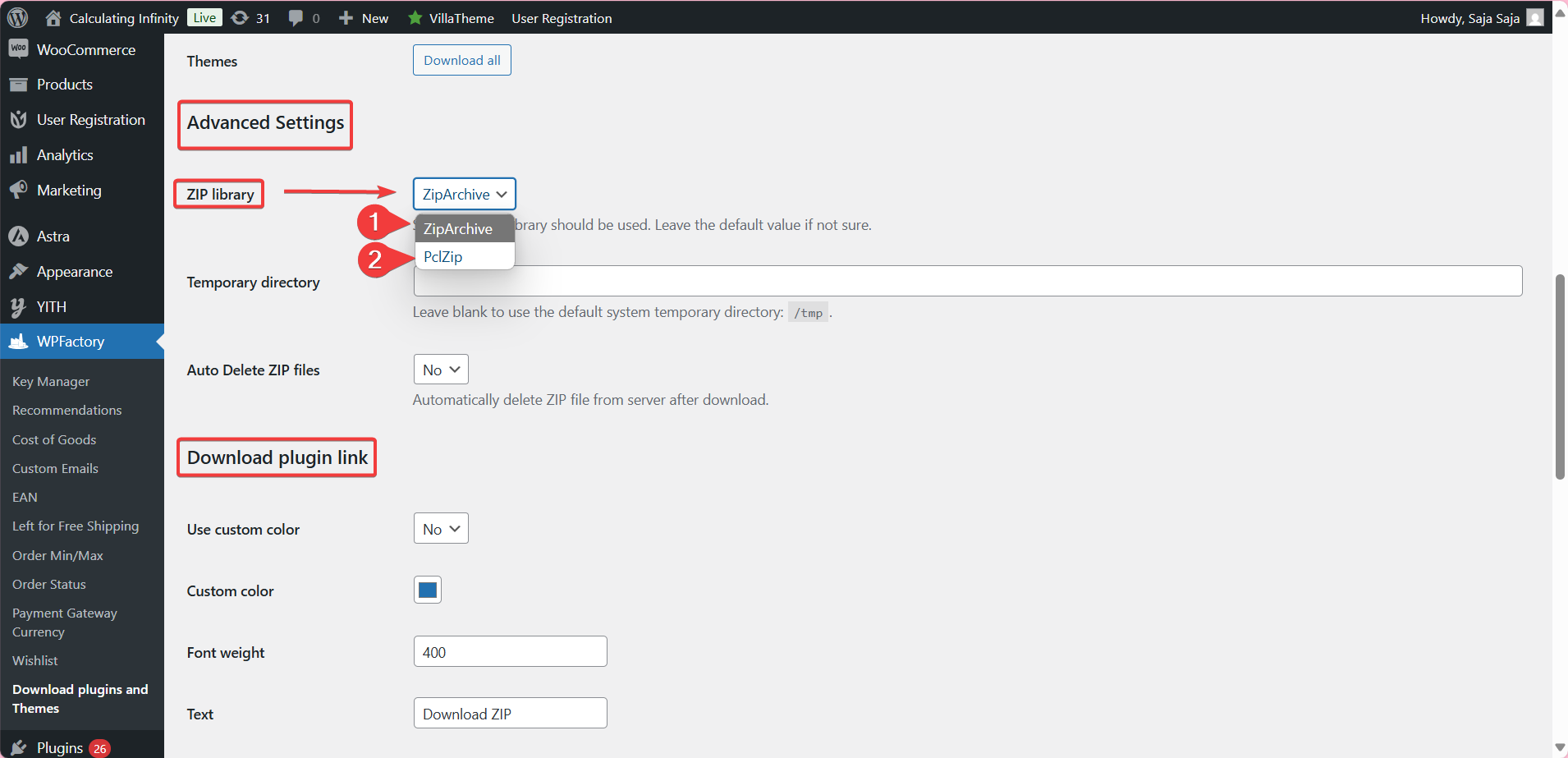Open the Auto Delete ZIP files dropdown
This screenshot has width=1568, height=758.
[441, 370]
